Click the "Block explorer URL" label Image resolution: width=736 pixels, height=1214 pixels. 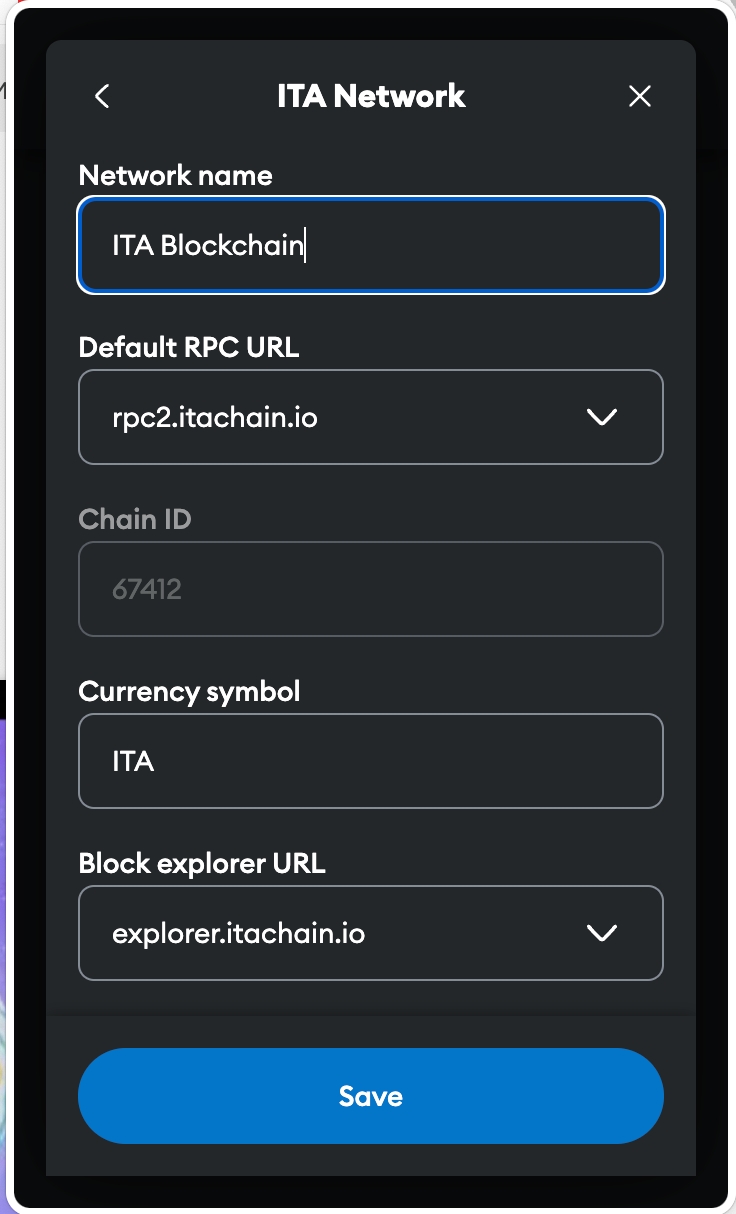click(202, 863)
